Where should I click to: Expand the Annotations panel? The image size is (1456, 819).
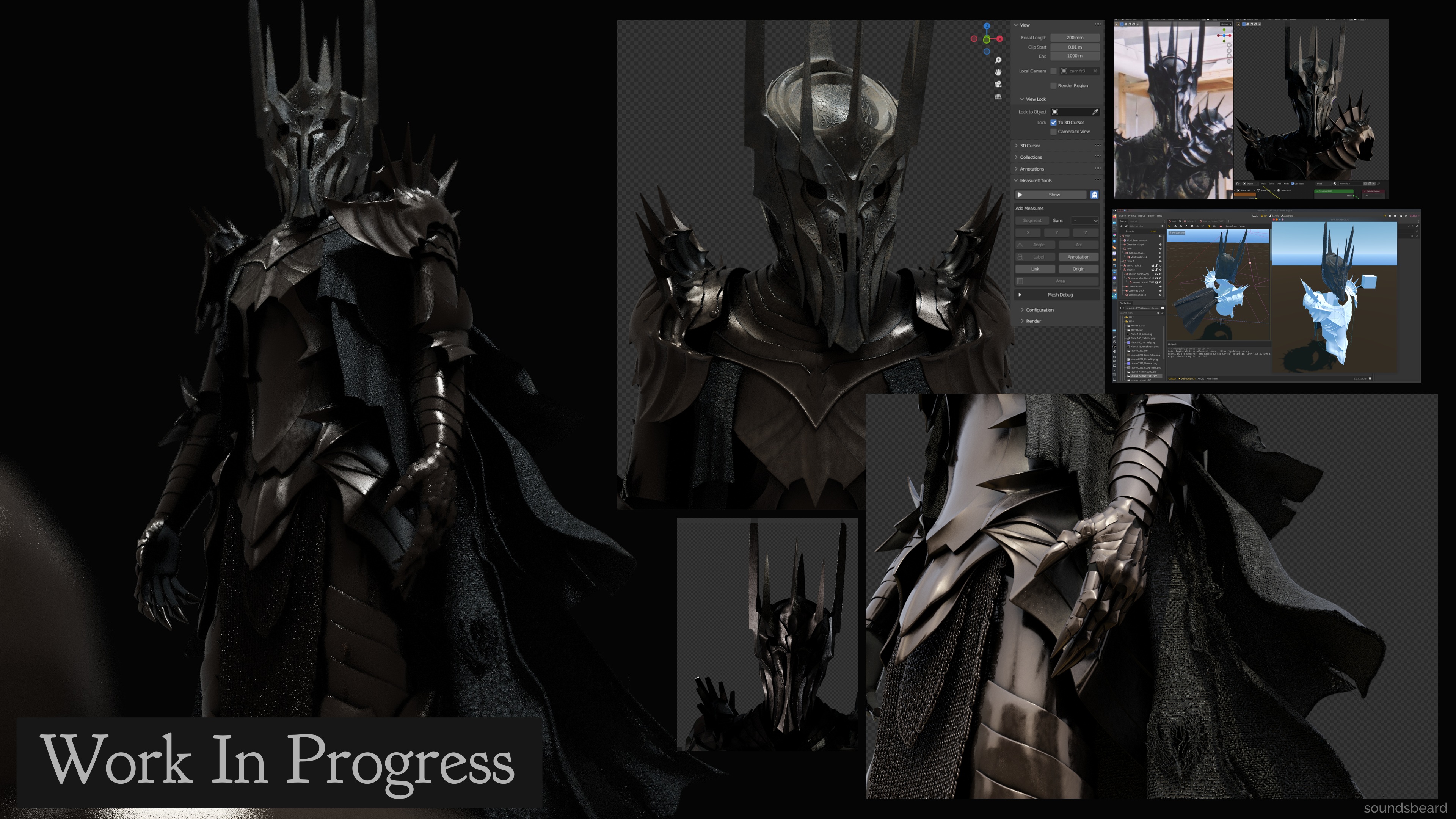(x=1016, y=169)
